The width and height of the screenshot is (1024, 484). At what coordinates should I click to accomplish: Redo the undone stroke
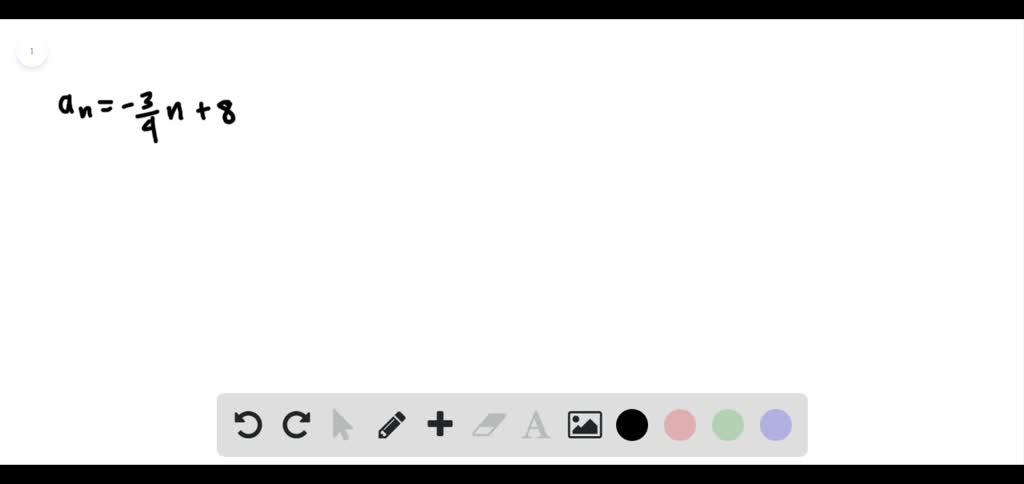coord(296,425)
